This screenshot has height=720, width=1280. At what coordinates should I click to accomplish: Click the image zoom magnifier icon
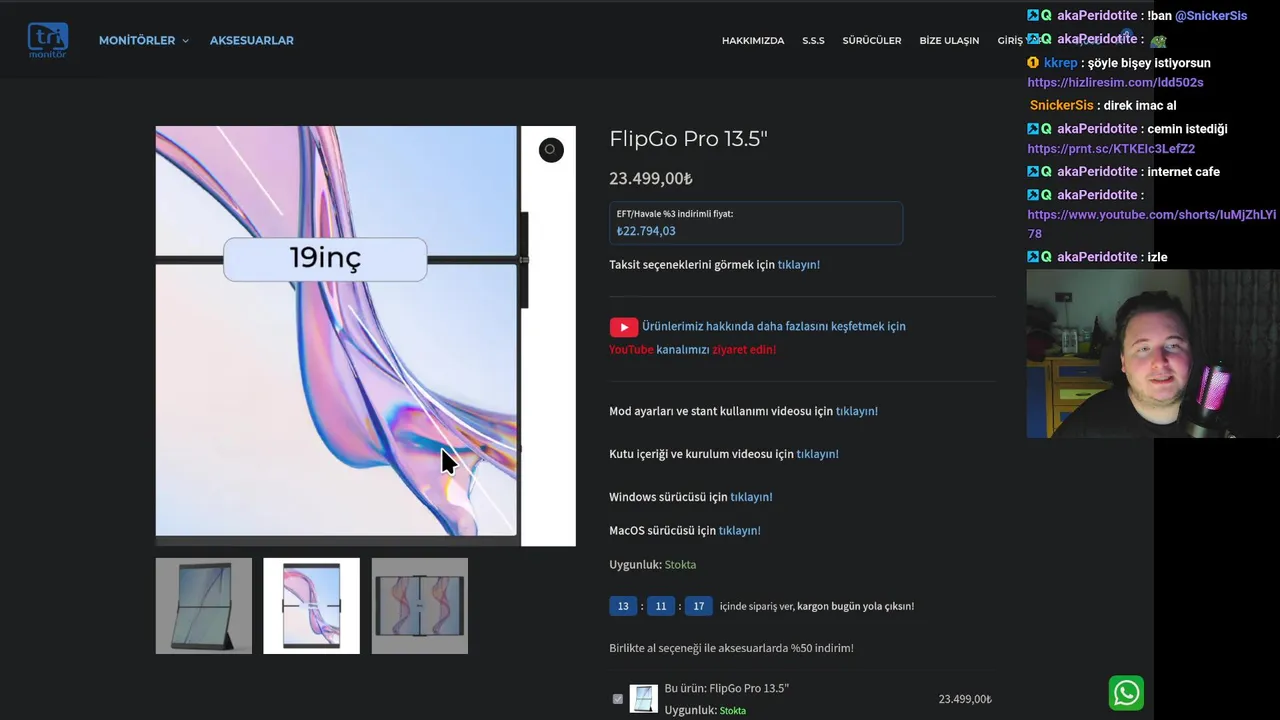(551, 150)
